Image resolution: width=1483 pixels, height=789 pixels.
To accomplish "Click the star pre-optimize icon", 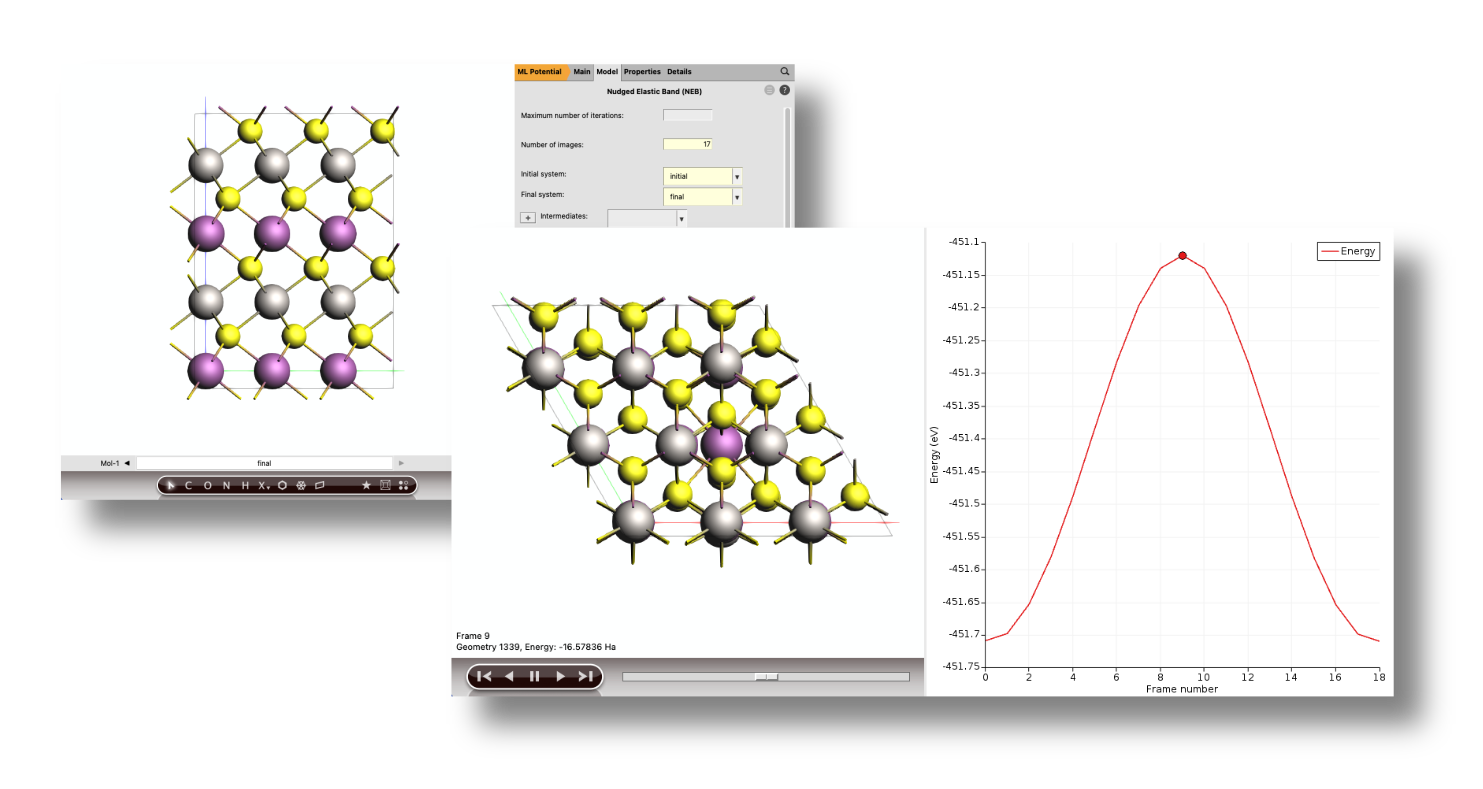I will coord(366,486).
